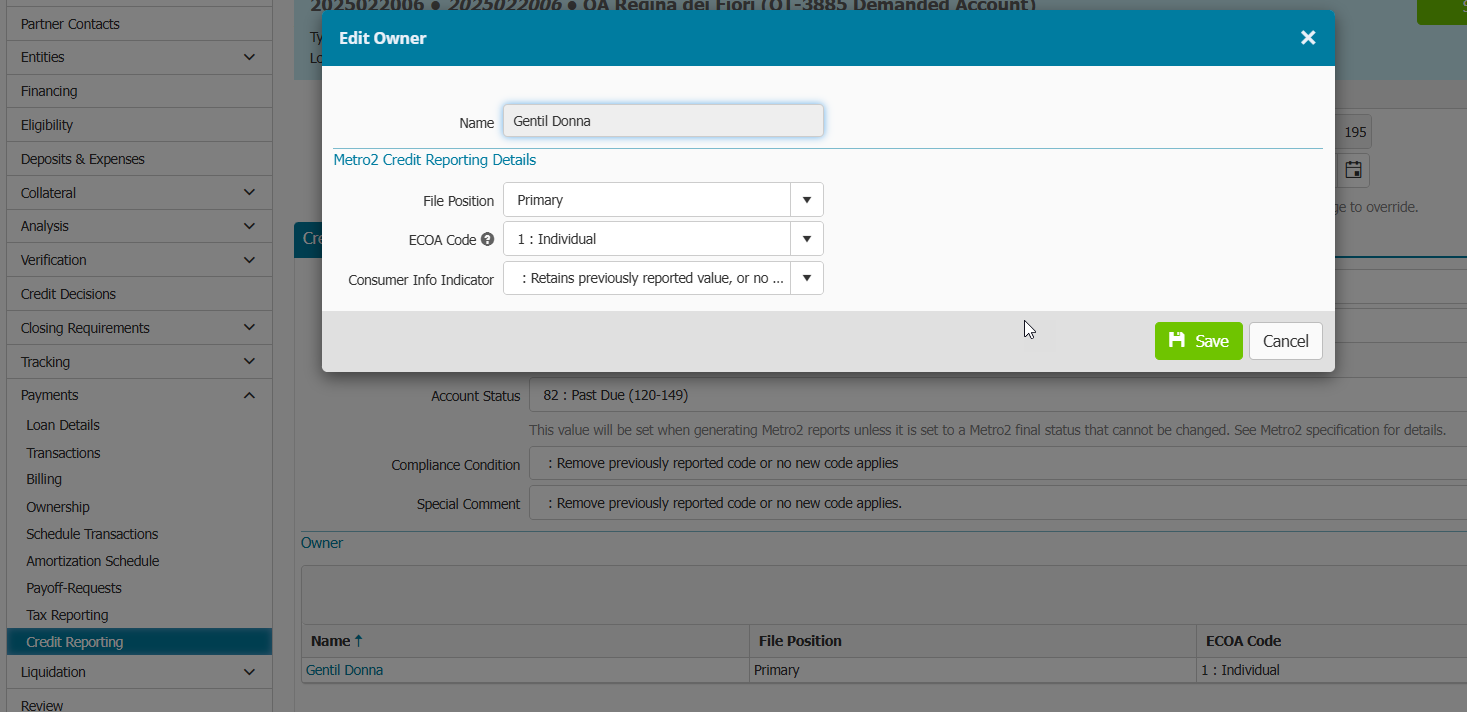
Task: Focus the Name field with Gentil Donna
Action: tap(663, 121)
